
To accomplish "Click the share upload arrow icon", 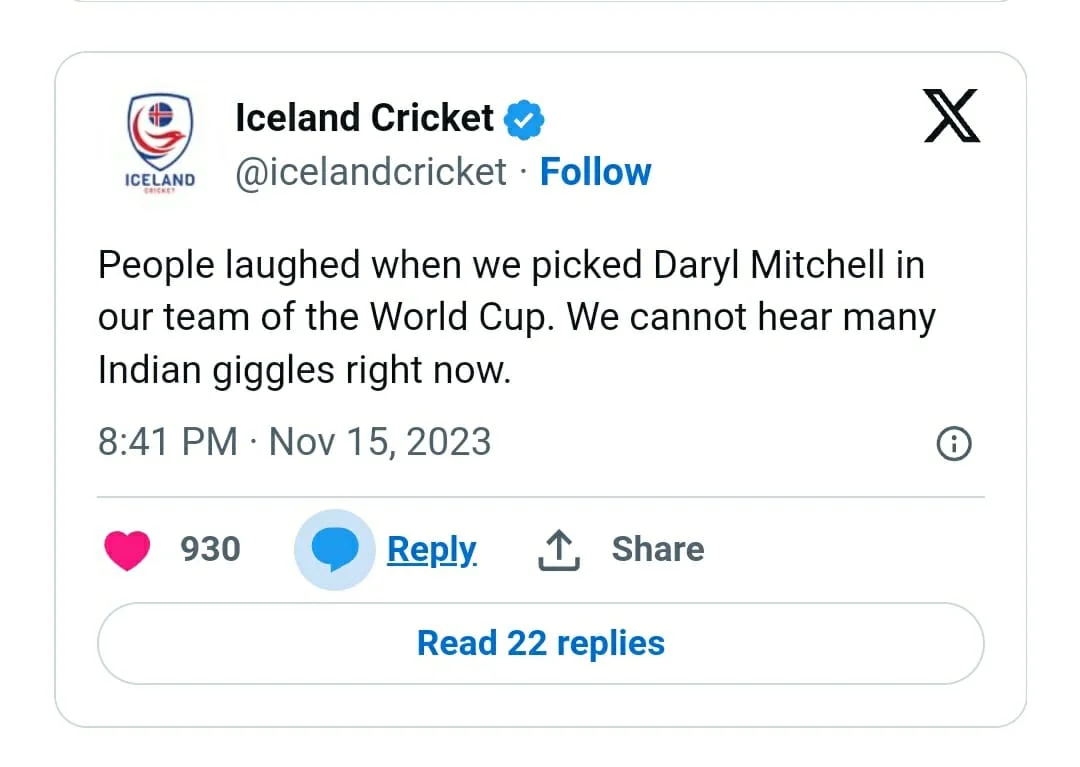I will click(559, 549).
